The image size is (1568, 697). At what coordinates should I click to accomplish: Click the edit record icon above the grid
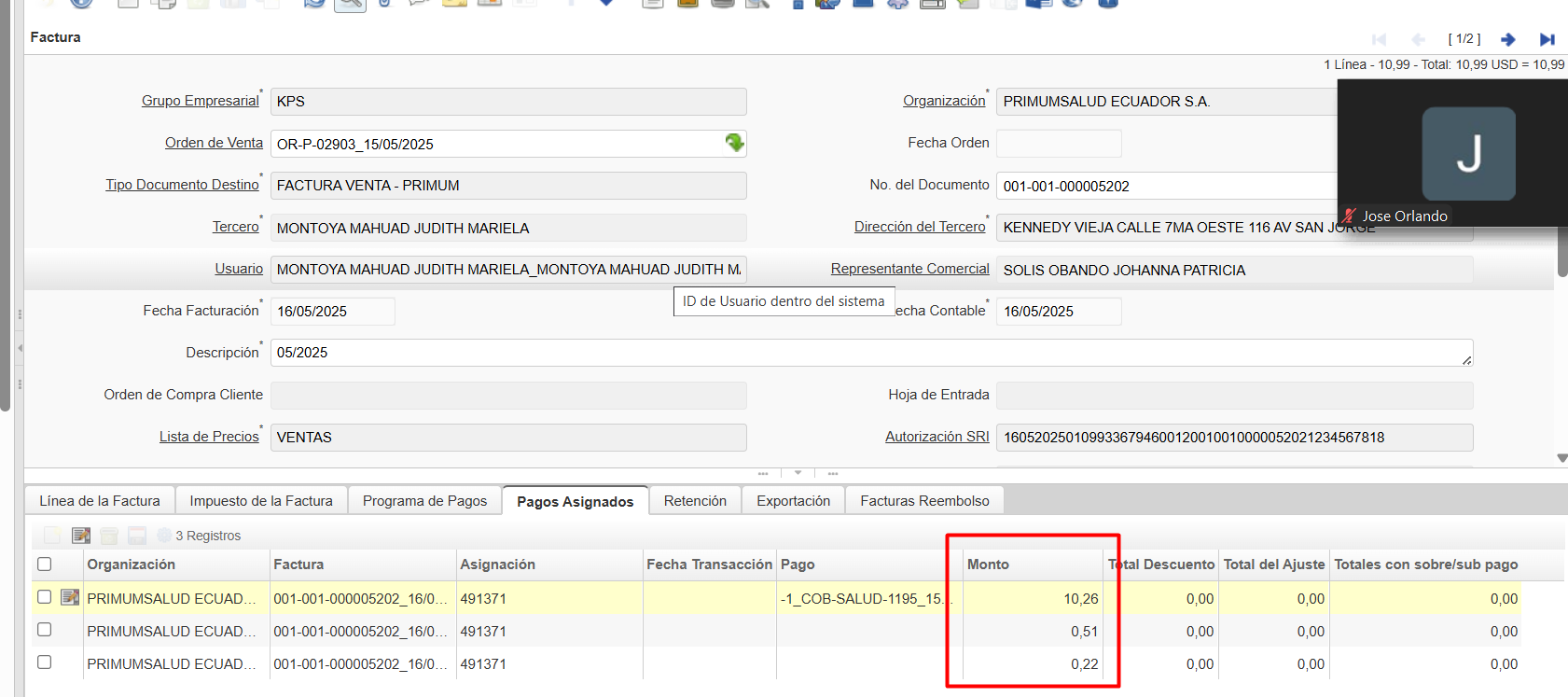point(81,536)
